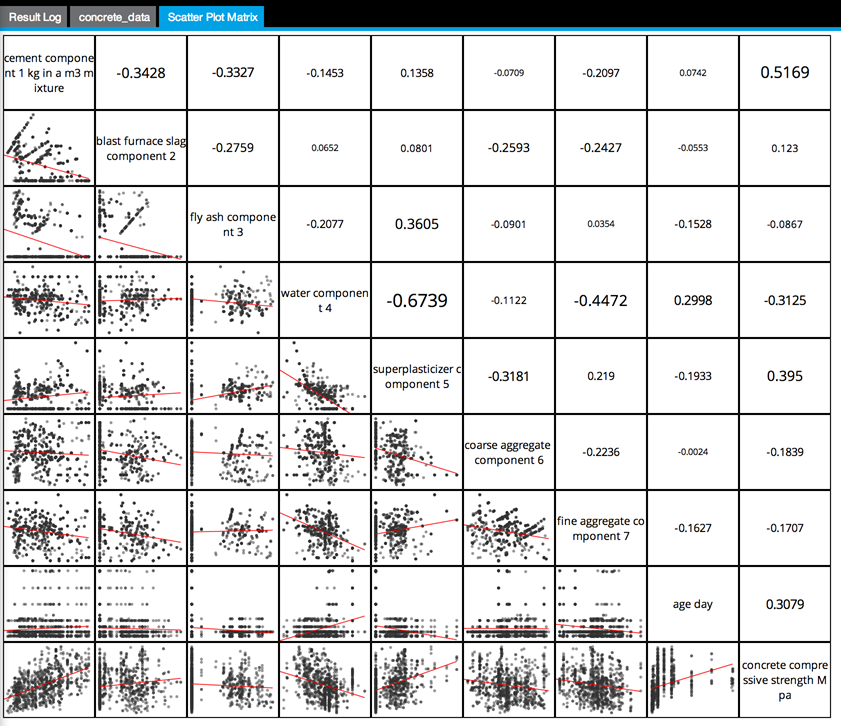Select the 'blast furnace slag component 2' label

[141, 148]
